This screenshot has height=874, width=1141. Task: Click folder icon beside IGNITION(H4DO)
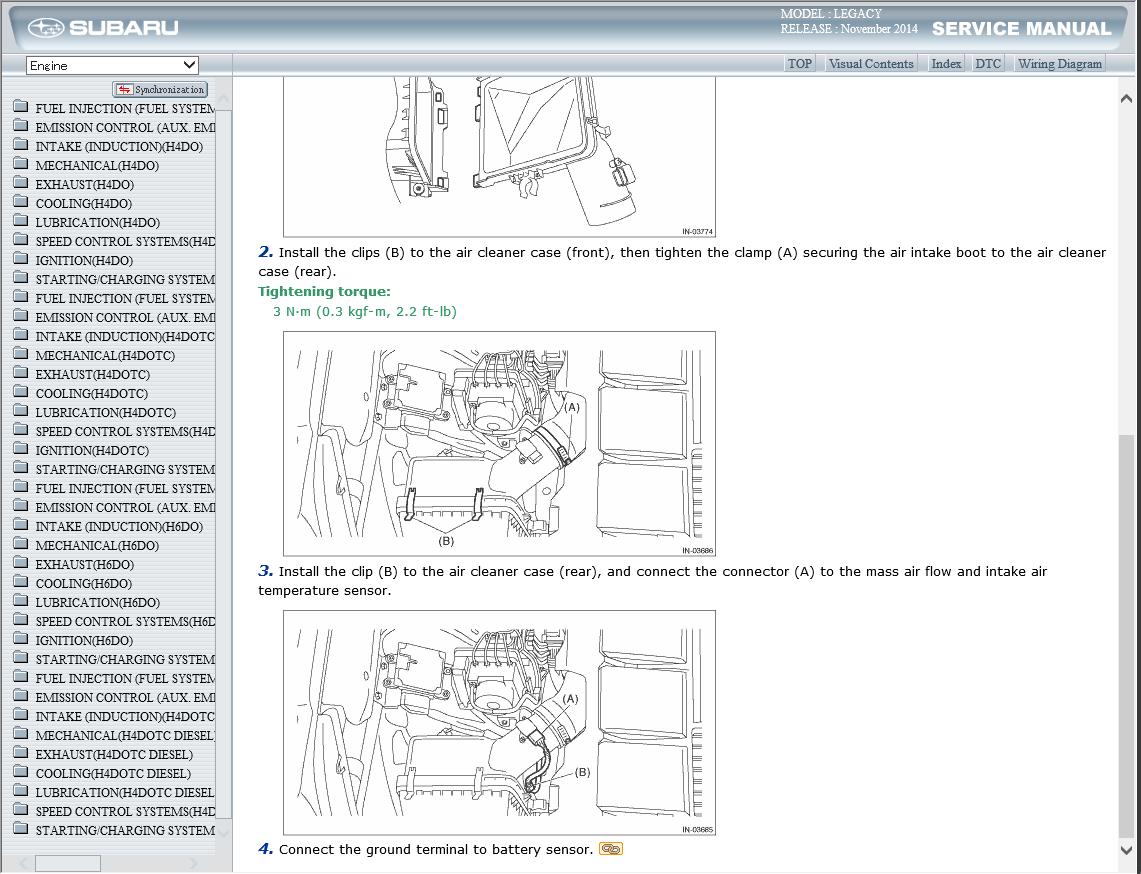tap(20, 258)
